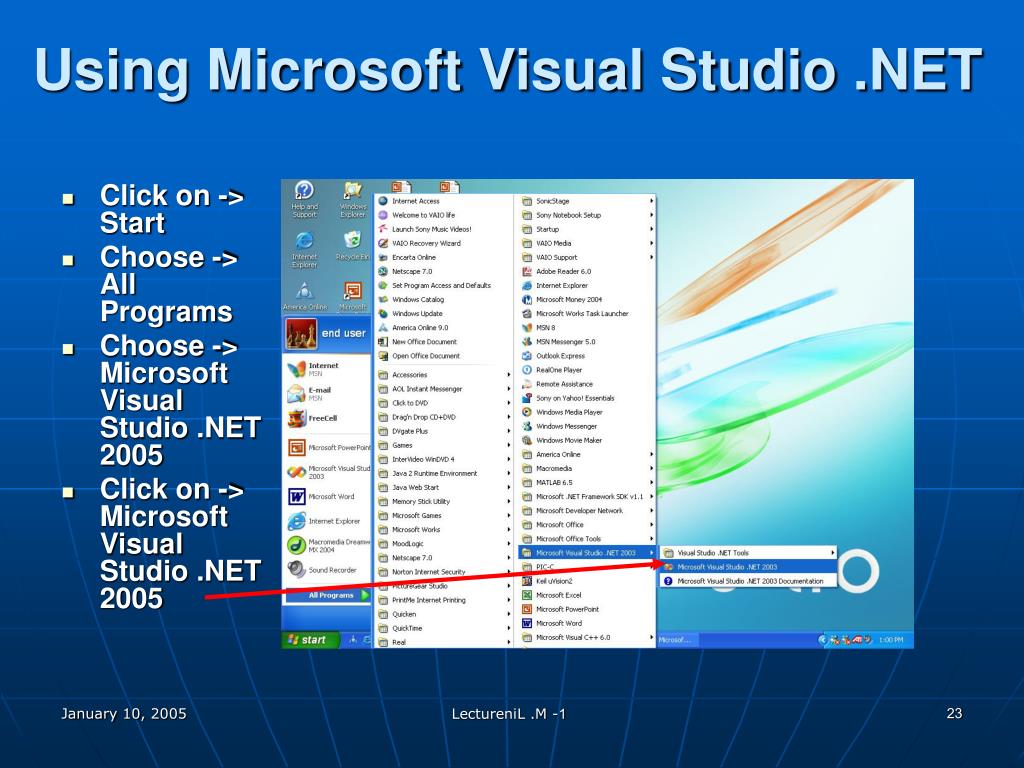Viewport: 1024px width, 768px height.
Task: Select Windows Update menu entry
Action: [443, 313]
